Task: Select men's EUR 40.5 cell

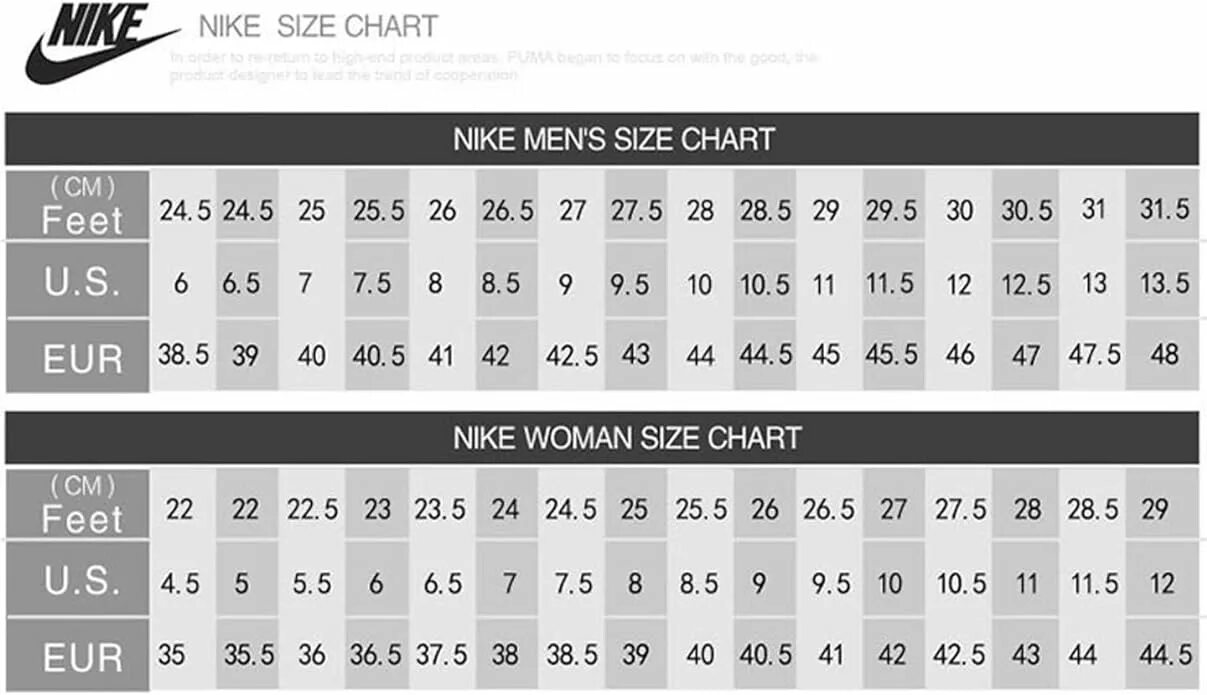Action: pyautogui.click(x=377, y=355)
